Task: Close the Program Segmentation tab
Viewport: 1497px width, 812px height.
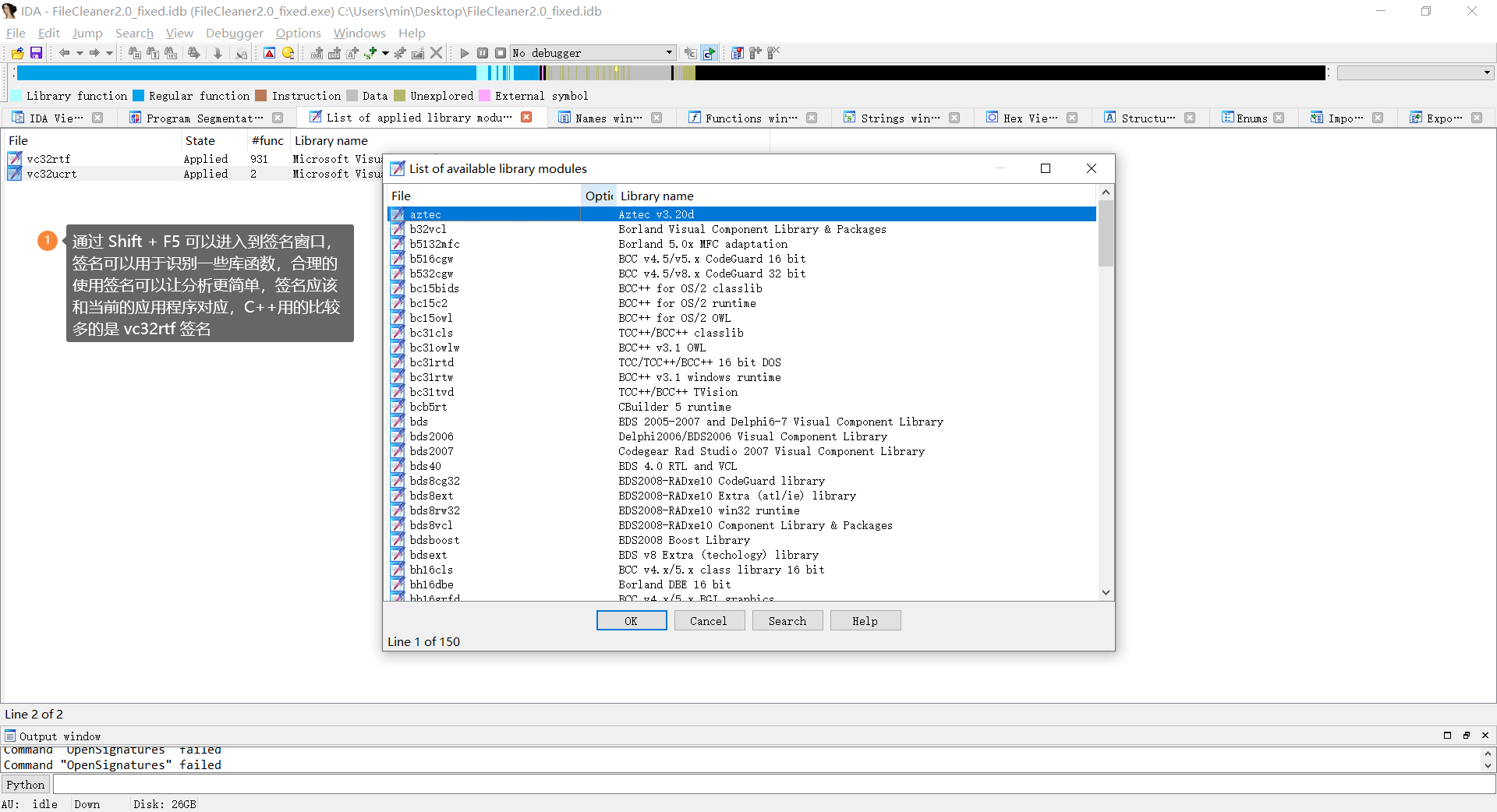Action: click(x=278, y=118)
